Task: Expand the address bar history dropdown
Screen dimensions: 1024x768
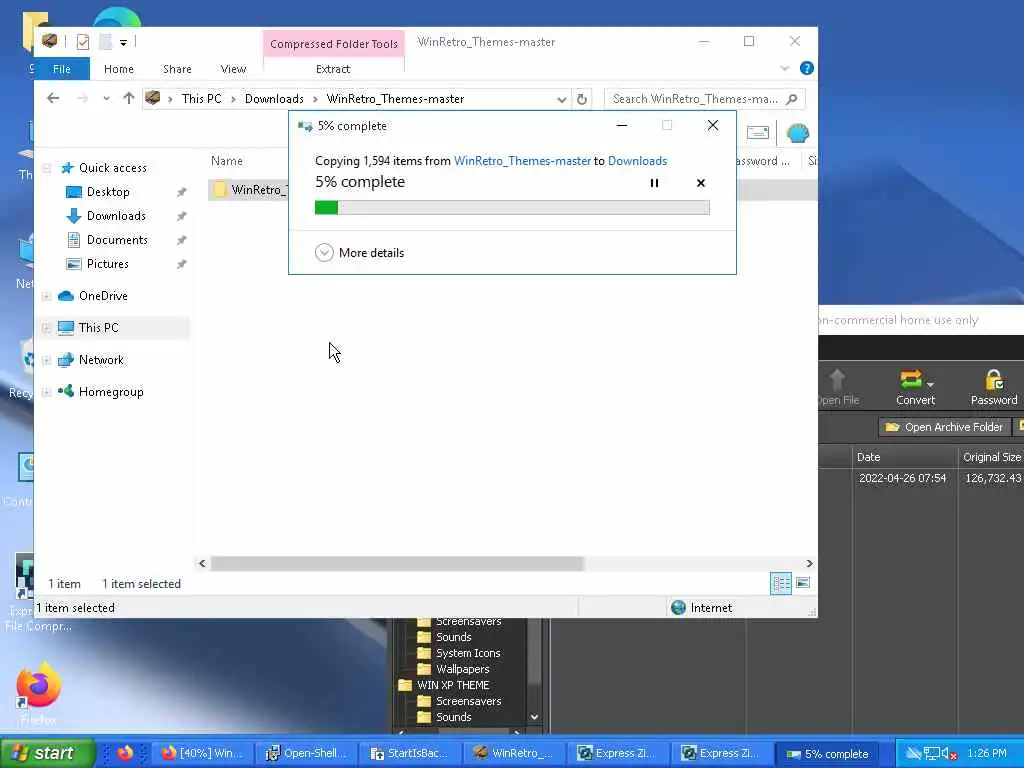Action: [562, 99]
